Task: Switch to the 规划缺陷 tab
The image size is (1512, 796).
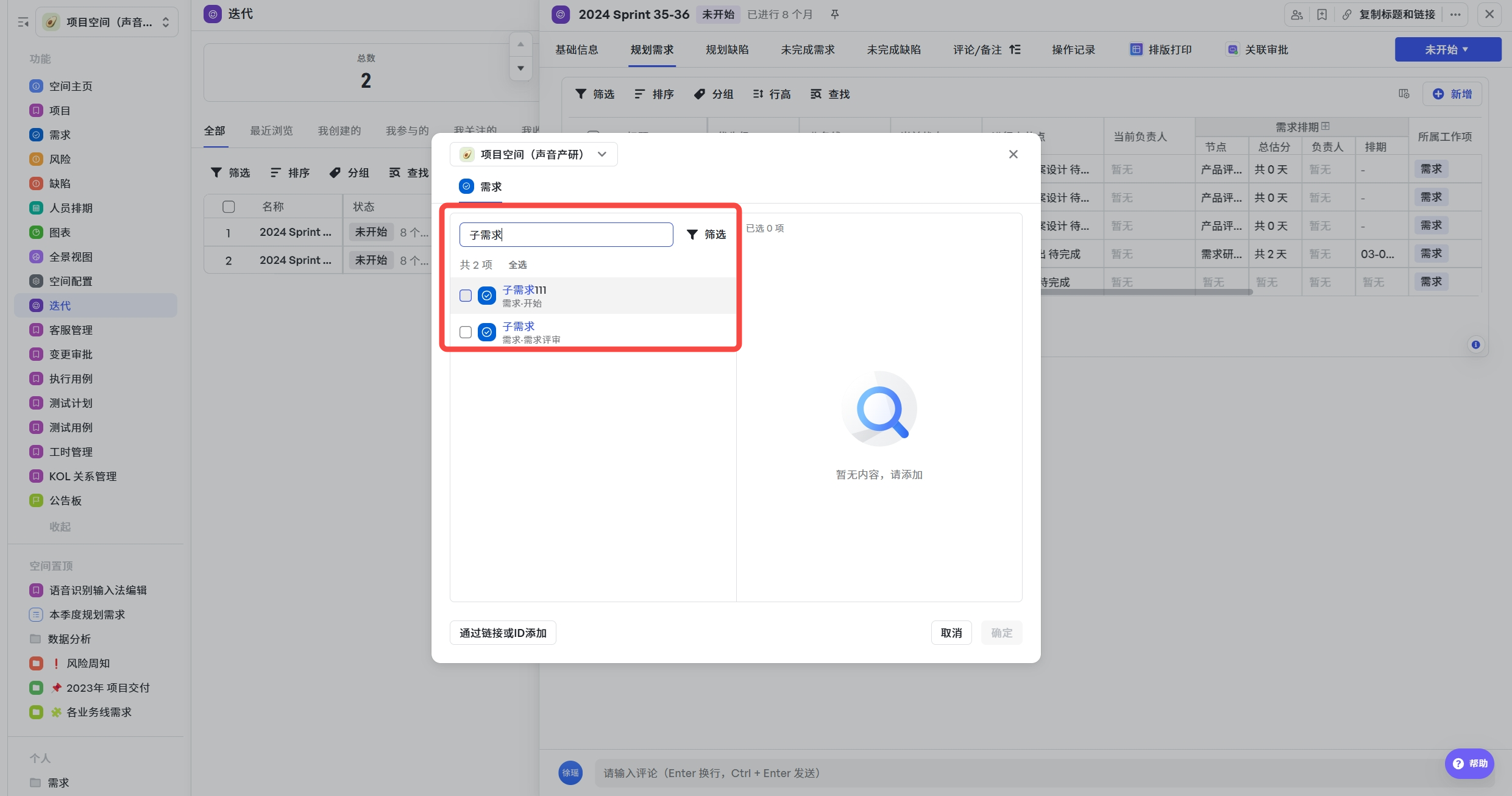Action: click(x=727, y=49)
